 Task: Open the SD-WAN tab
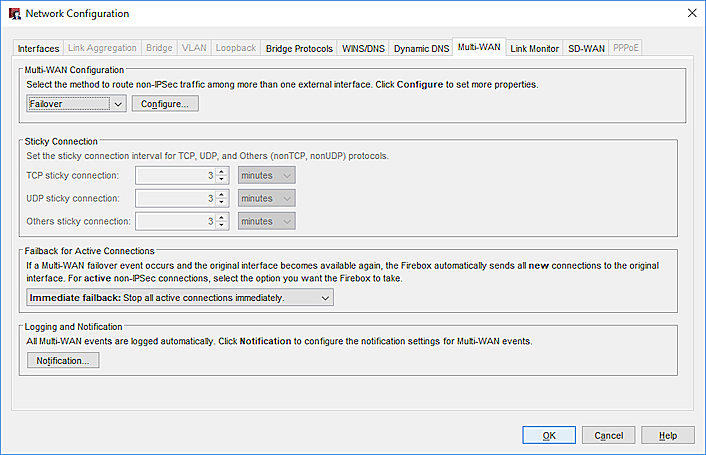pyautogui.click(x=585, y=48)
